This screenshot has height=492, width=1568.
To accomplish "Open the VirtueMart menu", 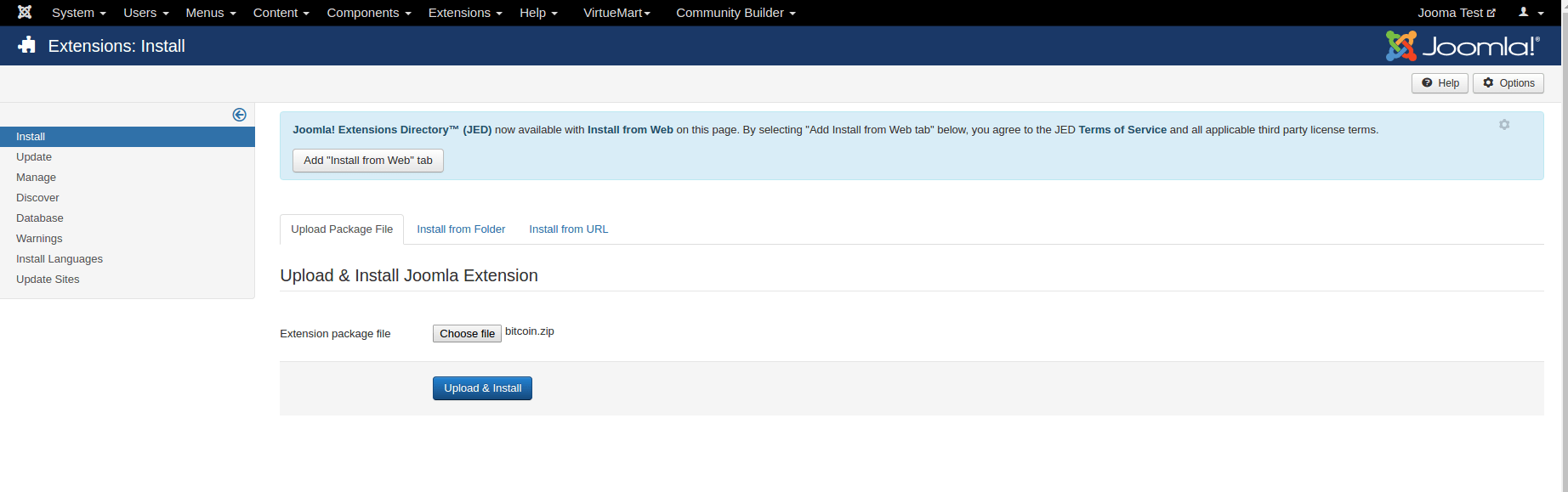I will pyautogui.click(x=616, y=13).
